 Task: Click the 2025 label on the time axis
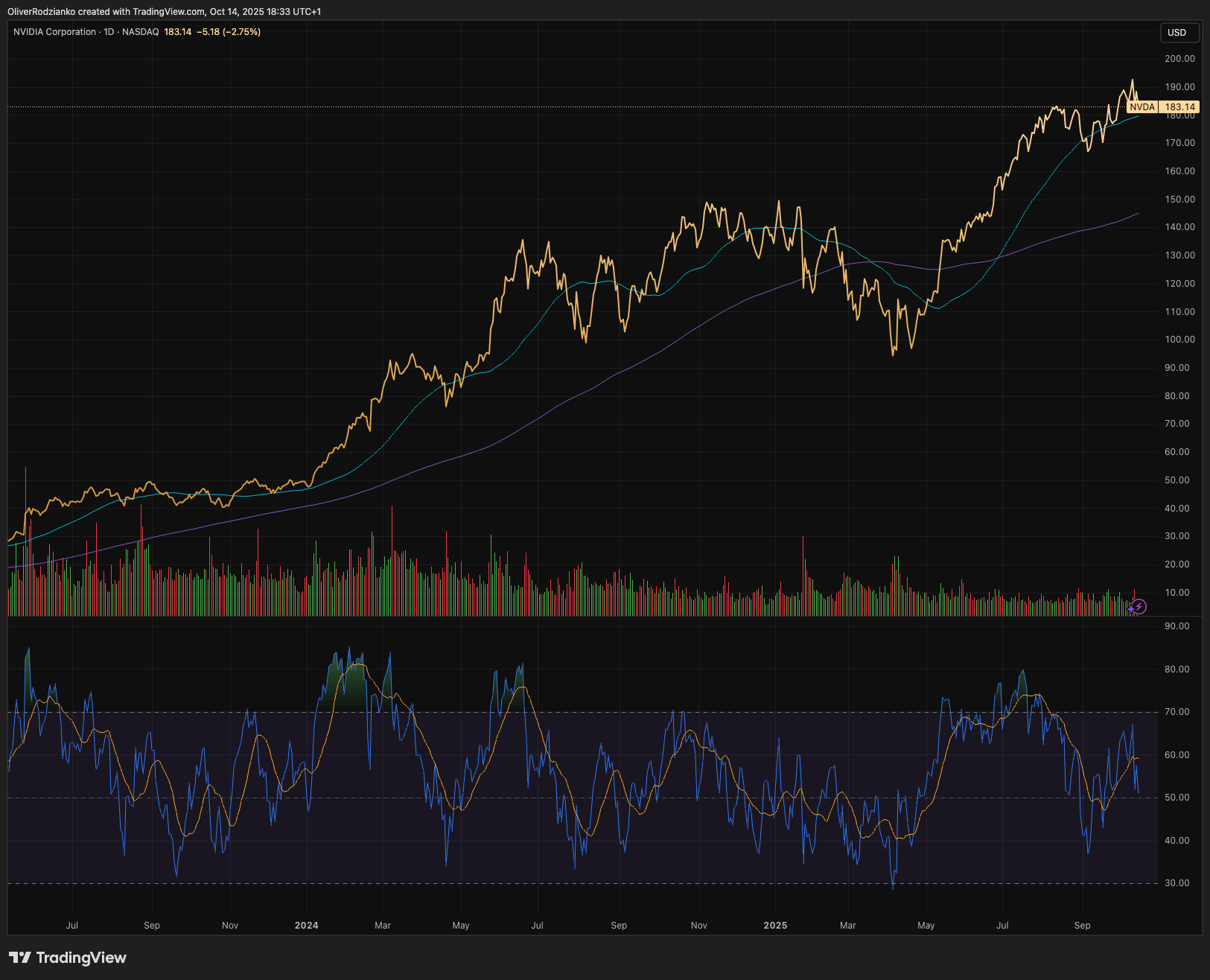tap(775, 926)
